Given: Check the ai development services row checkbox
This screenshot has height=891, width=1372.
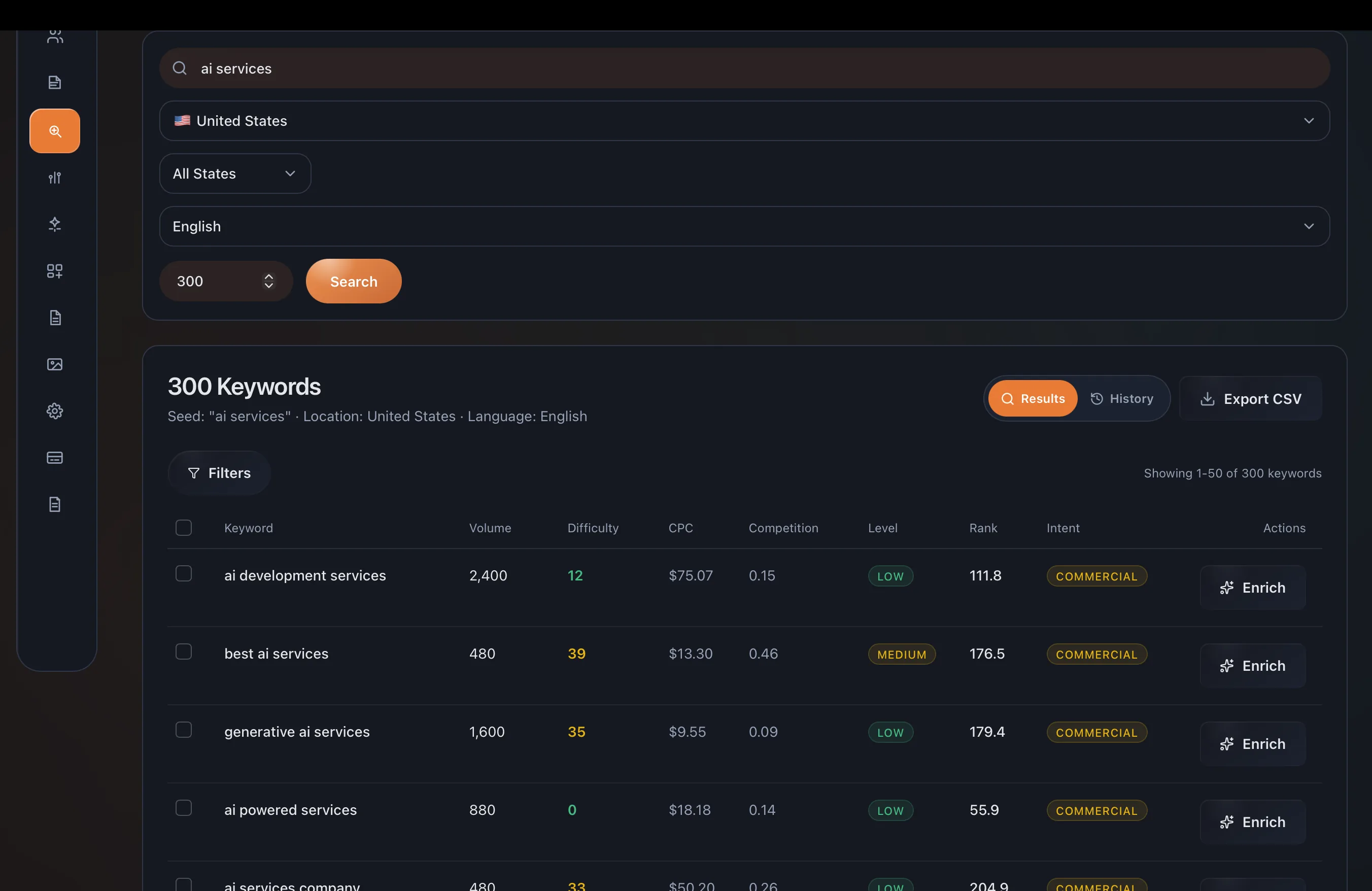Looking at the screenshot, I should [183, 573].
